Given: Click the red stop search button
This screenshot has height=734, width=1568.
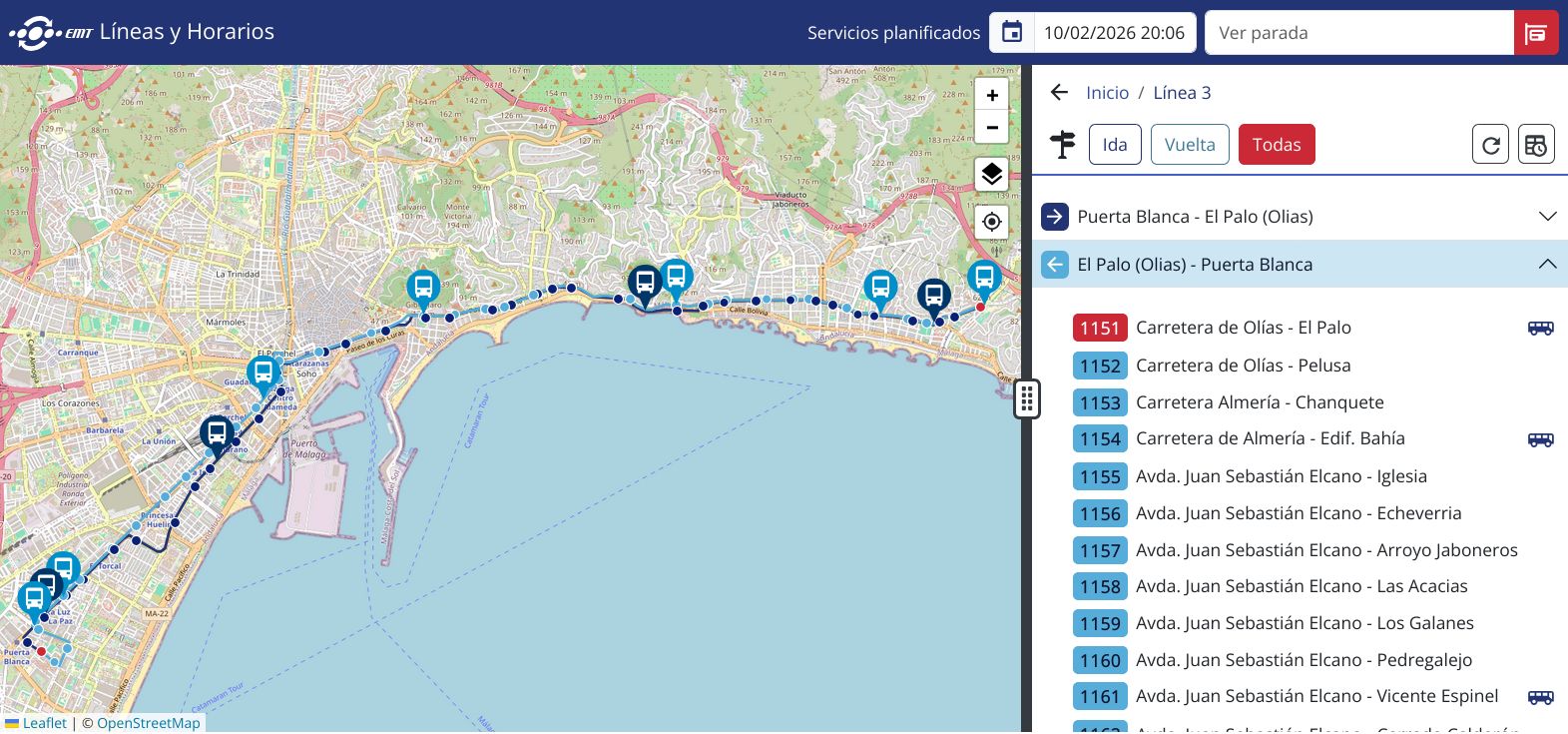Looking at the screenshot, I should pos(1536,33).
